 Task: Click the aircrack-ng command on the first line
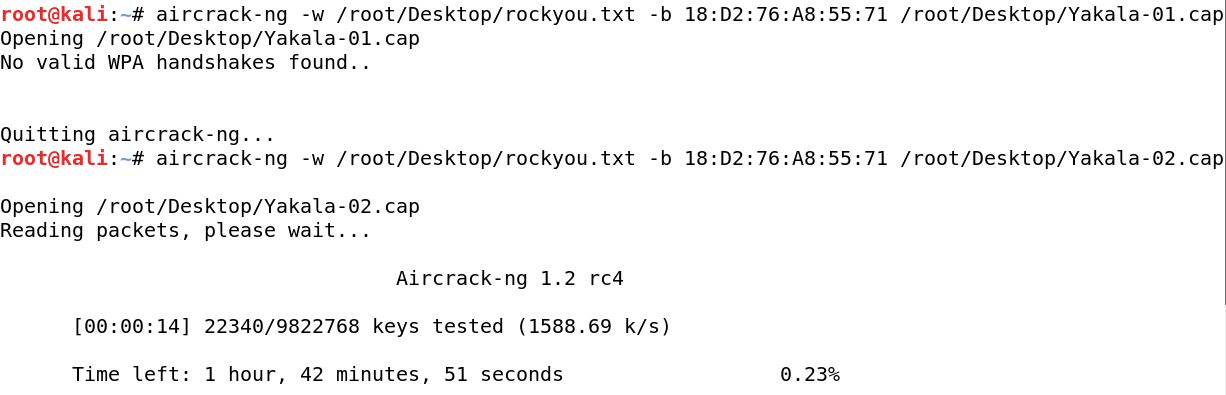[222, 14]
